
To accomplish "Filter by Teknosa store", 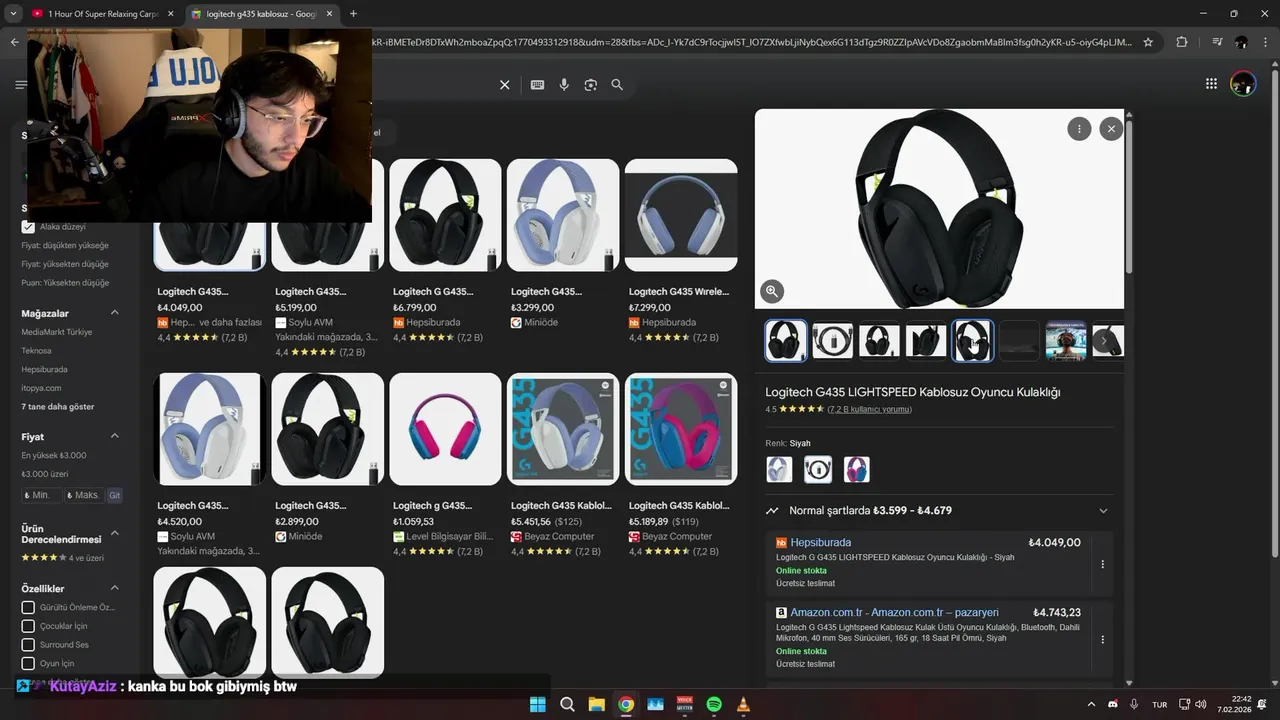I will point(36,351).
